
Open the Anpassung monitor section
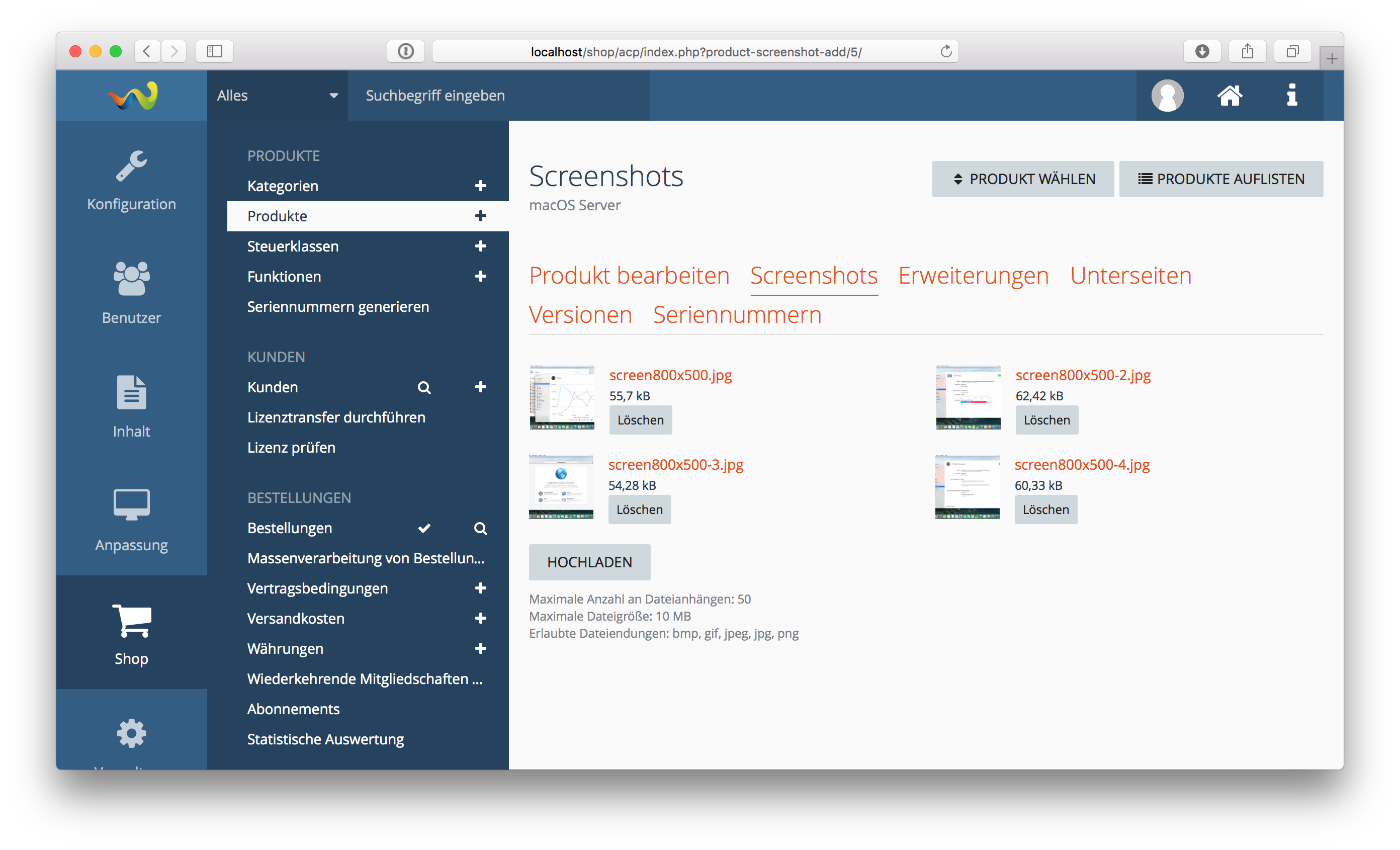(x=131, y=520)
